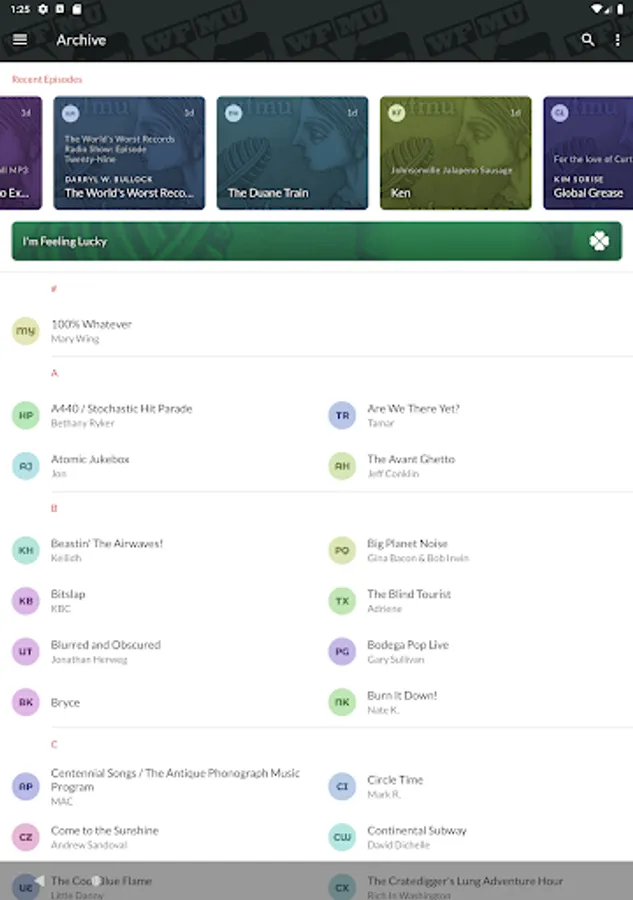Open Centennial Songs / Antique Phonograph Music Program
The width and height of the screenshot is (633, 900).
coord(158,786)
